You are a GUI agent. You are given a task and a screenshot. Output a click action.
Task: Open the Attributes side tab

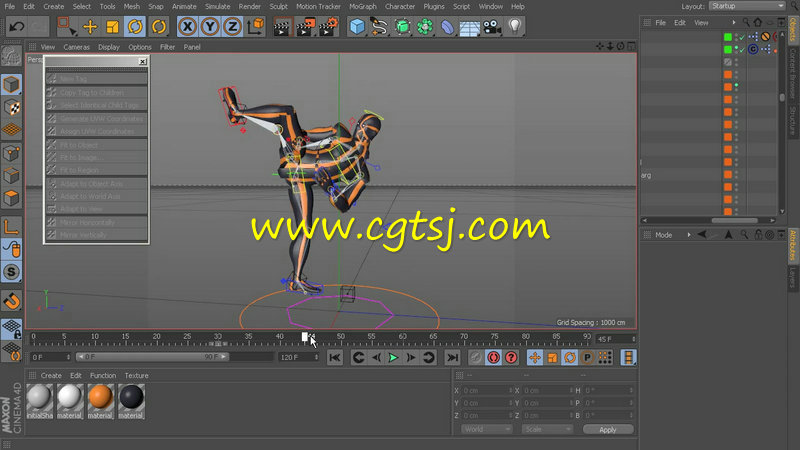tap(793, 246)
